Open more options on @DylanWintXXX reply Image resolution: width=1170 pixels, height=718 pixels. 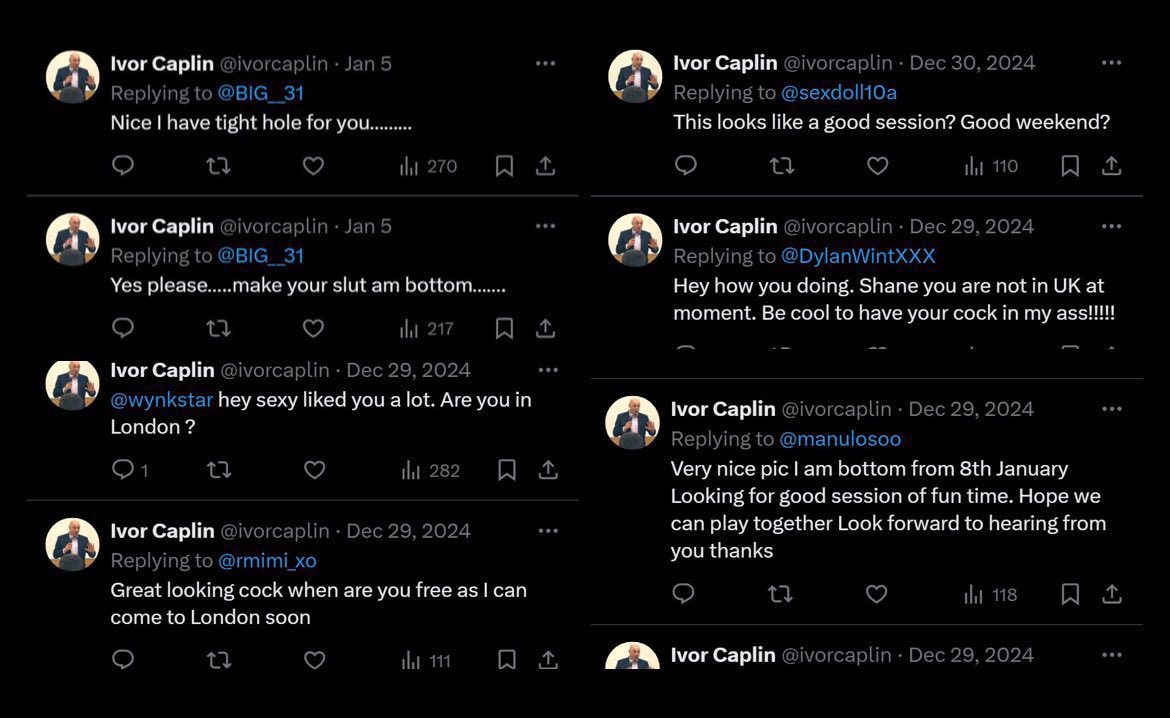pyautogui.click(x=1112, y=226)
